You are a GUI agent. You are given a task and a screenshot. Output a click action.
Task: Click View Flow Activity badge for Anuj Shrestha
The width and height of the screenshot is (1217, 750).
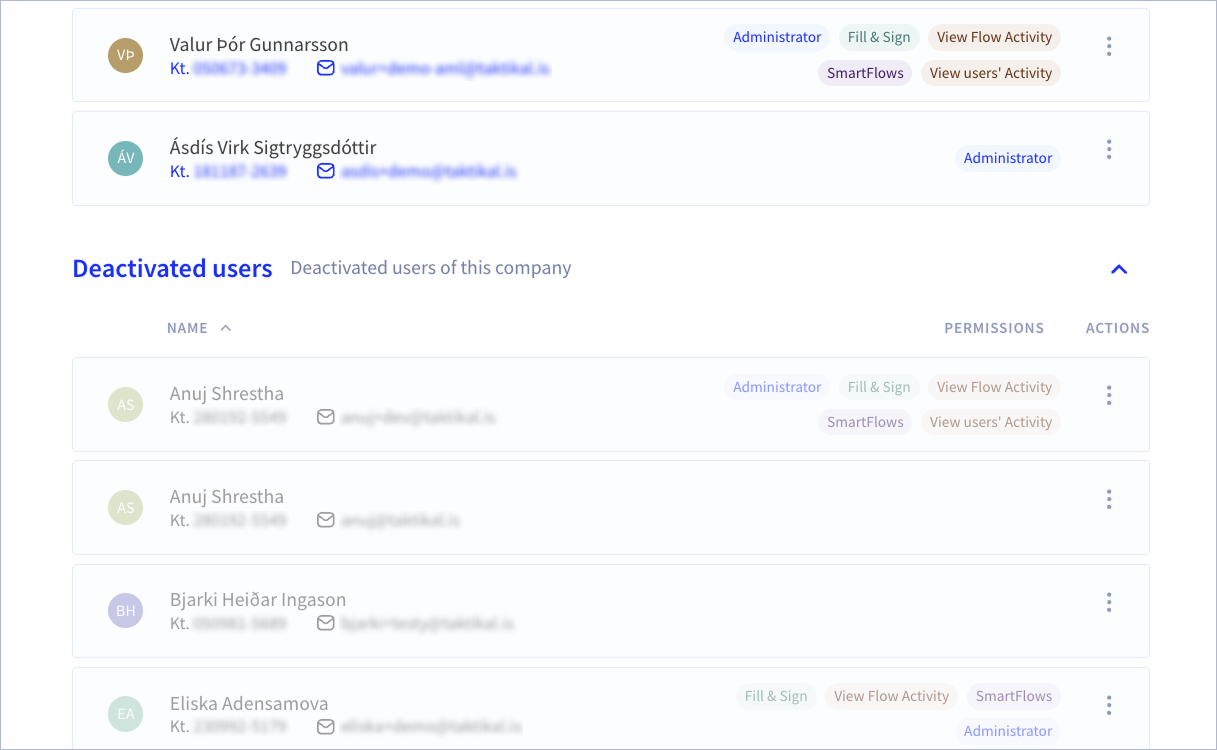point(994,387)
